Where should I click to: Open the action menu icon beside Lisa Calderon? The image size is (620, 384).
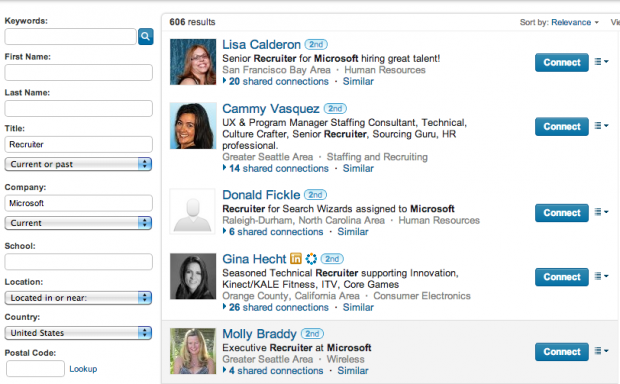point(601,62)
